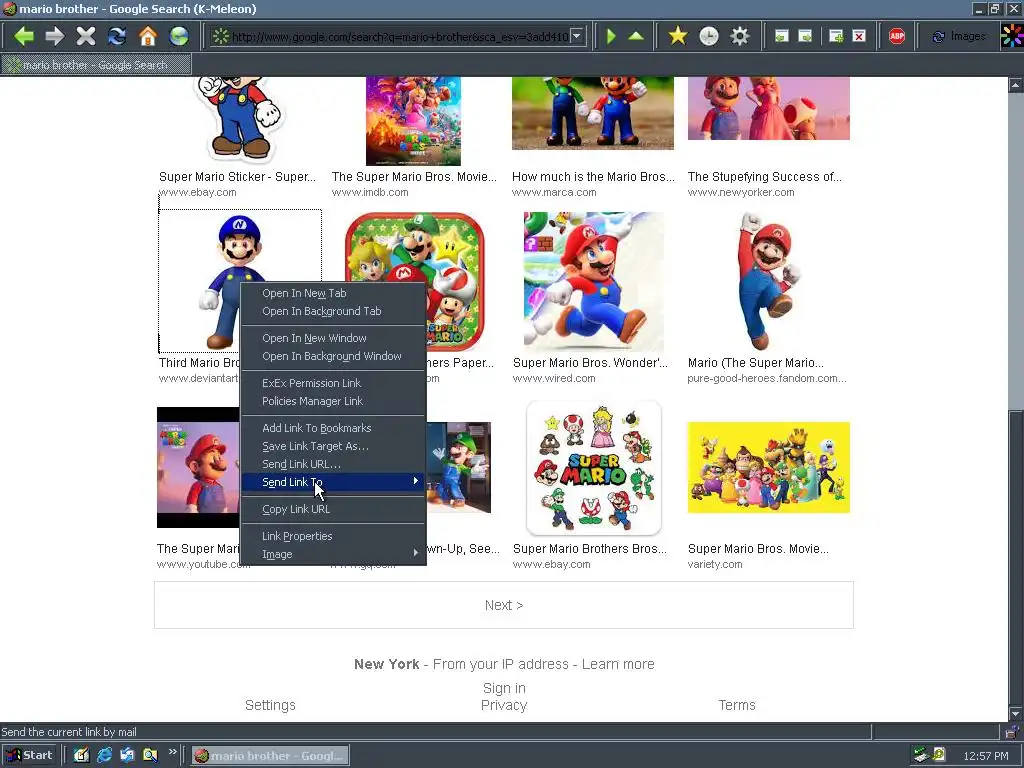Viewport: 1024px width, 768px height.
Task: Go to the home page via house icon
Action: 148,36
